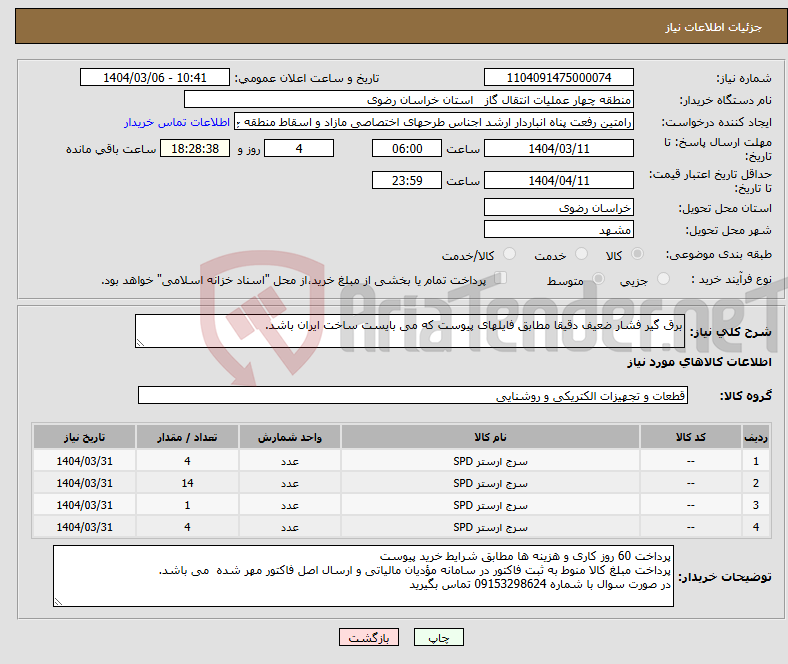Select the خدمت radio button

pyautogui.click(x=581, y=254)
